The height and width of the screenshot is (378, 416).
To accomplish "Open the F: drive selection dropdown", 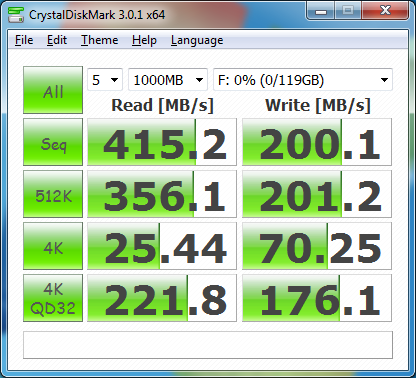I will [303, 80].
